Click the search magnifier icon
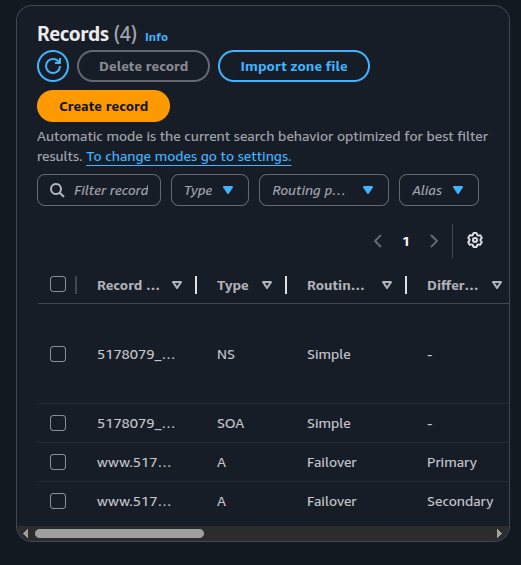 click(x=57, y=190)
